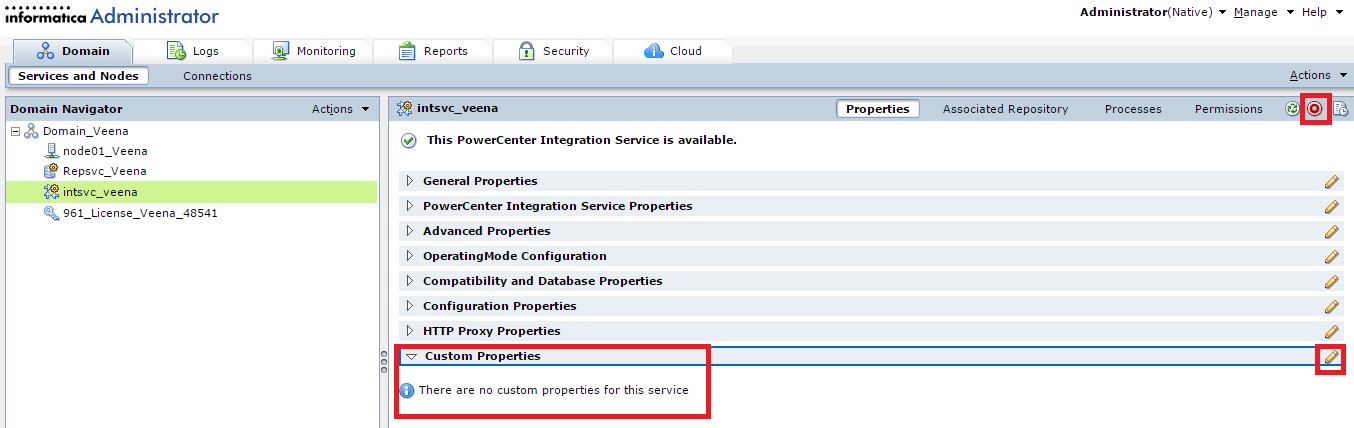Expand Compatibility and Database Properties section
The height and width of the screenshot is (428, 1354).
409,281
